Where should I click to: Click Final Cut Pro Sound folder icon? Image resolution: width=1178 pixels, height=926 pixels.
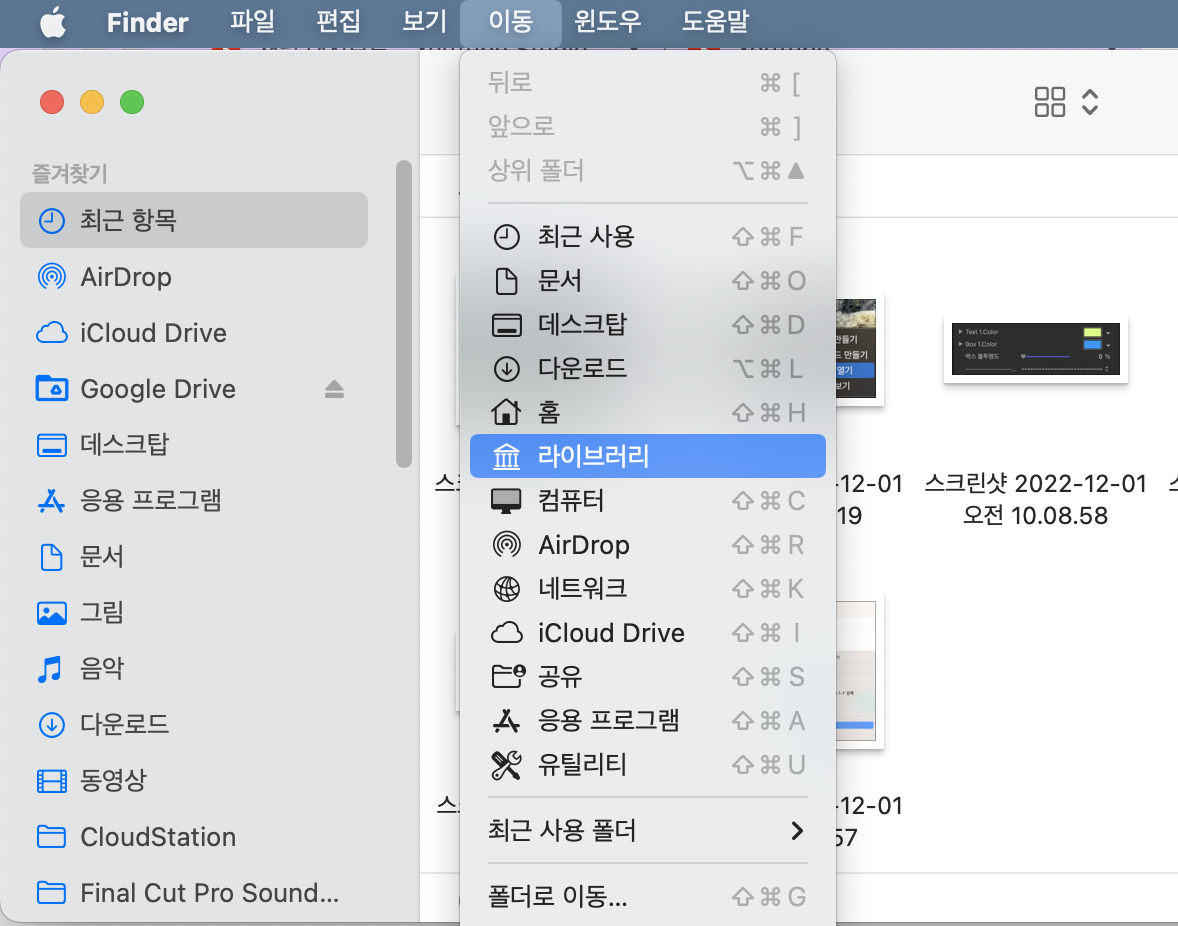point(52,892)
